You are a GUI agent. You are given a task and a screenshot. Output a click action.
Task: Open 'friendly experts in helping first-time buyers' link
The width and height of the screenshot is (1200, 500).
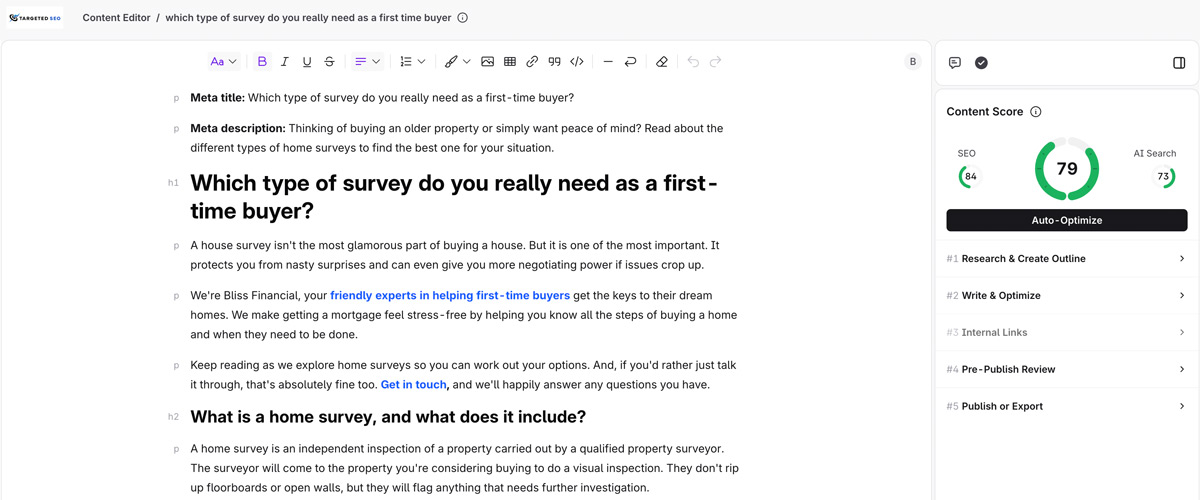point(450,296)
